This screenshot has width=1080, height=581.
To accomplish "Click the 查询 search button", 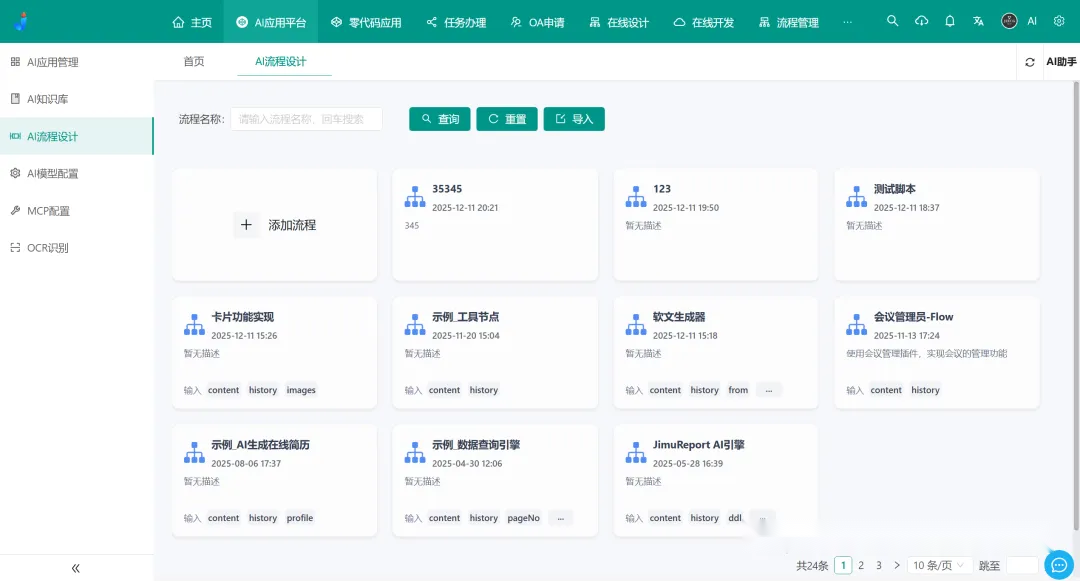I will click(x=440, y=119).
